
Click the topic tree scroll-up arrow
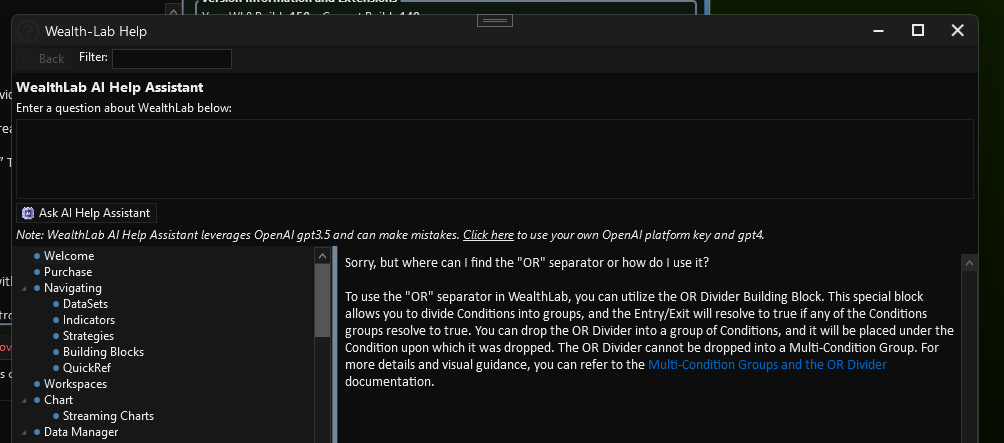[x=323, y=256]
